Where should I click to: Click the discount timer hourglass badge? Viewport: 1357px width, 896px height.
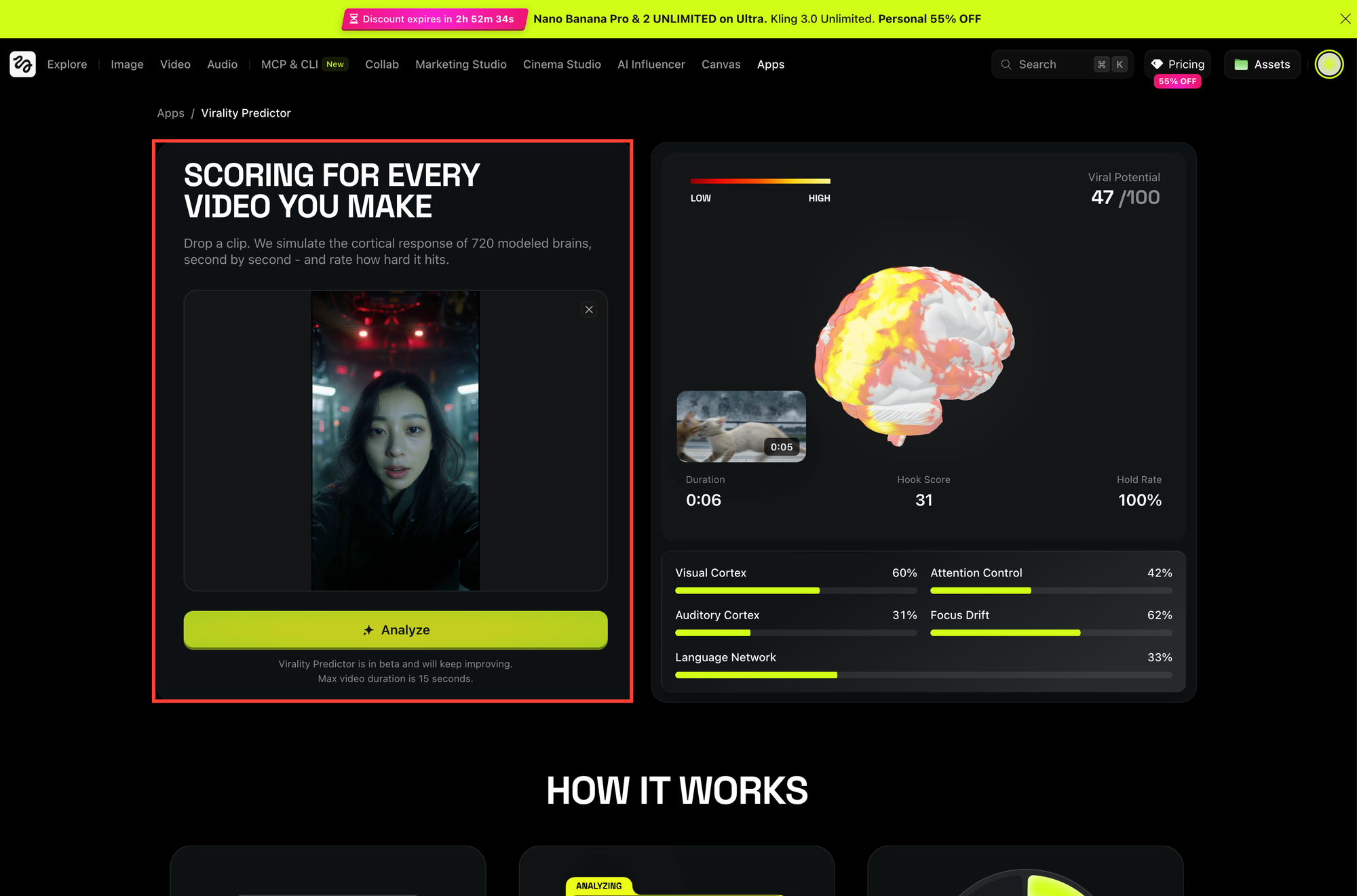(x=434, y=19)
